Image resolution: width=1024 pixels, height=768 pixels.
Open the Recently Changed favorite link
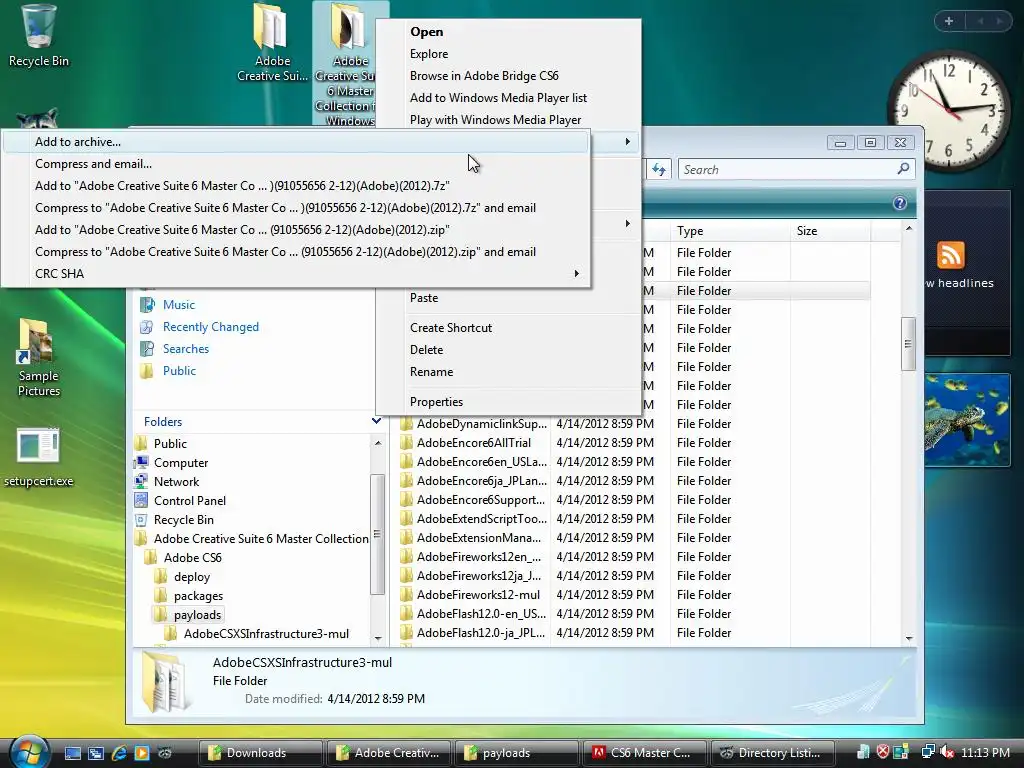(x=210, y=327)
